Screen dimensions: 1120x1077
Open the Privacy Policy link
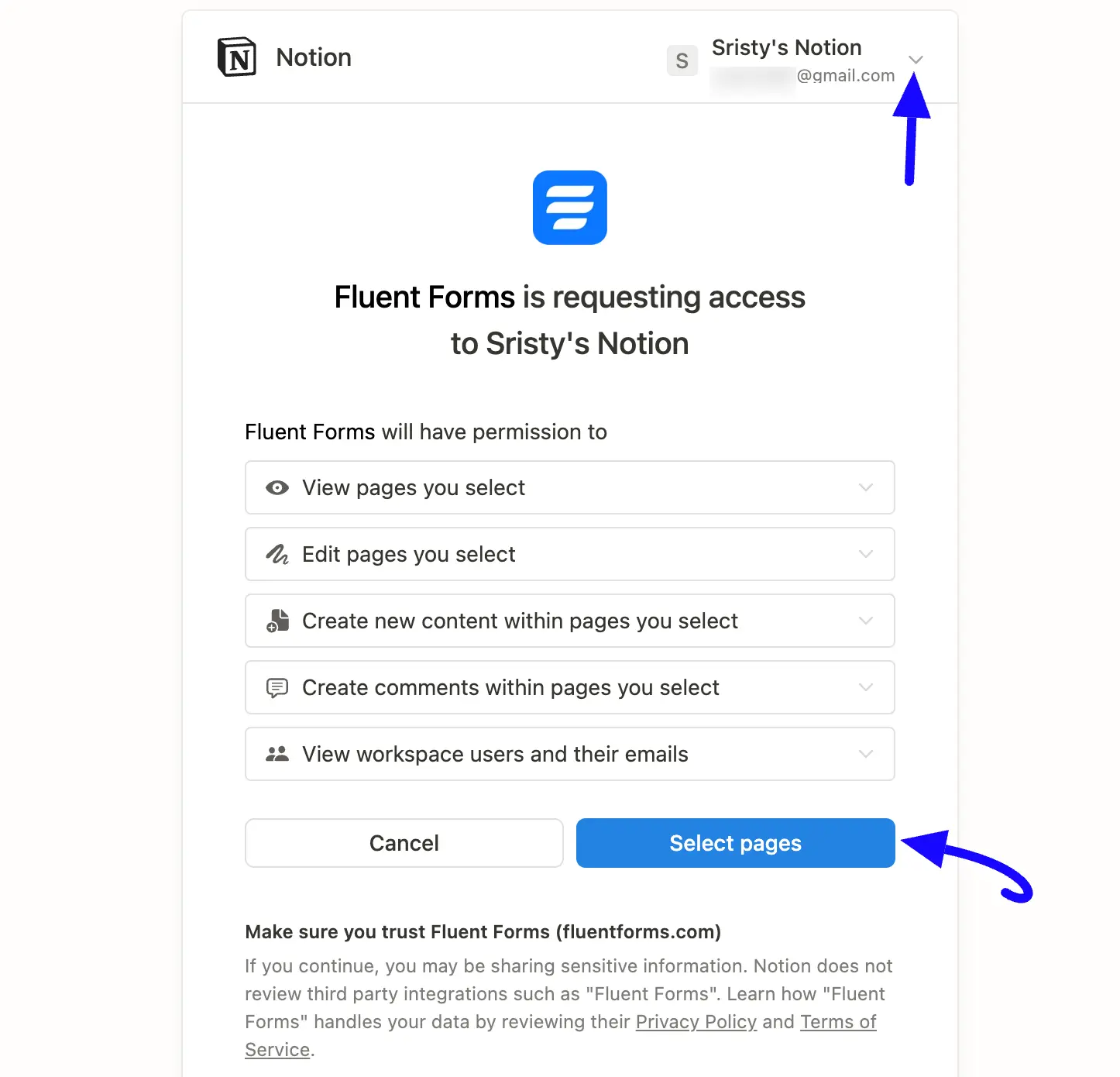(696, 1022)
